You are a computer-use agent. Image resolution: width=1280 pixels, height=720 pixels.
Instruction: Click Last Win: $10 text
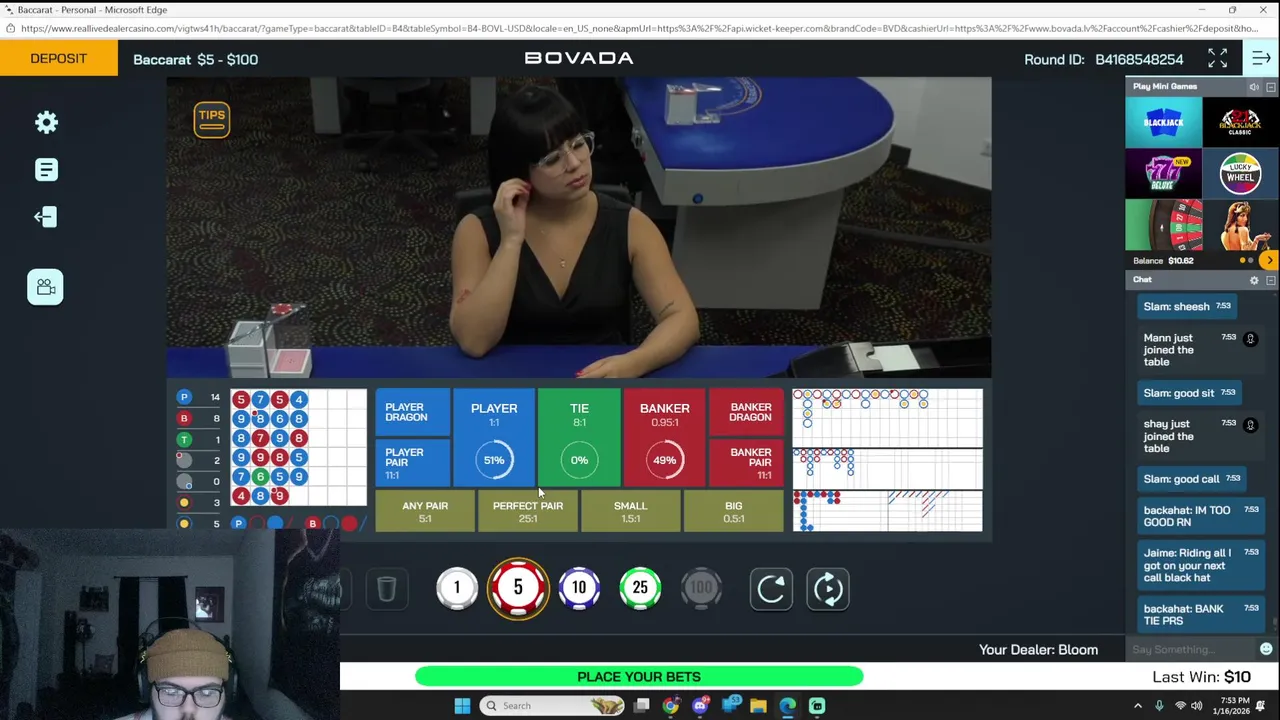[1201, 677]
